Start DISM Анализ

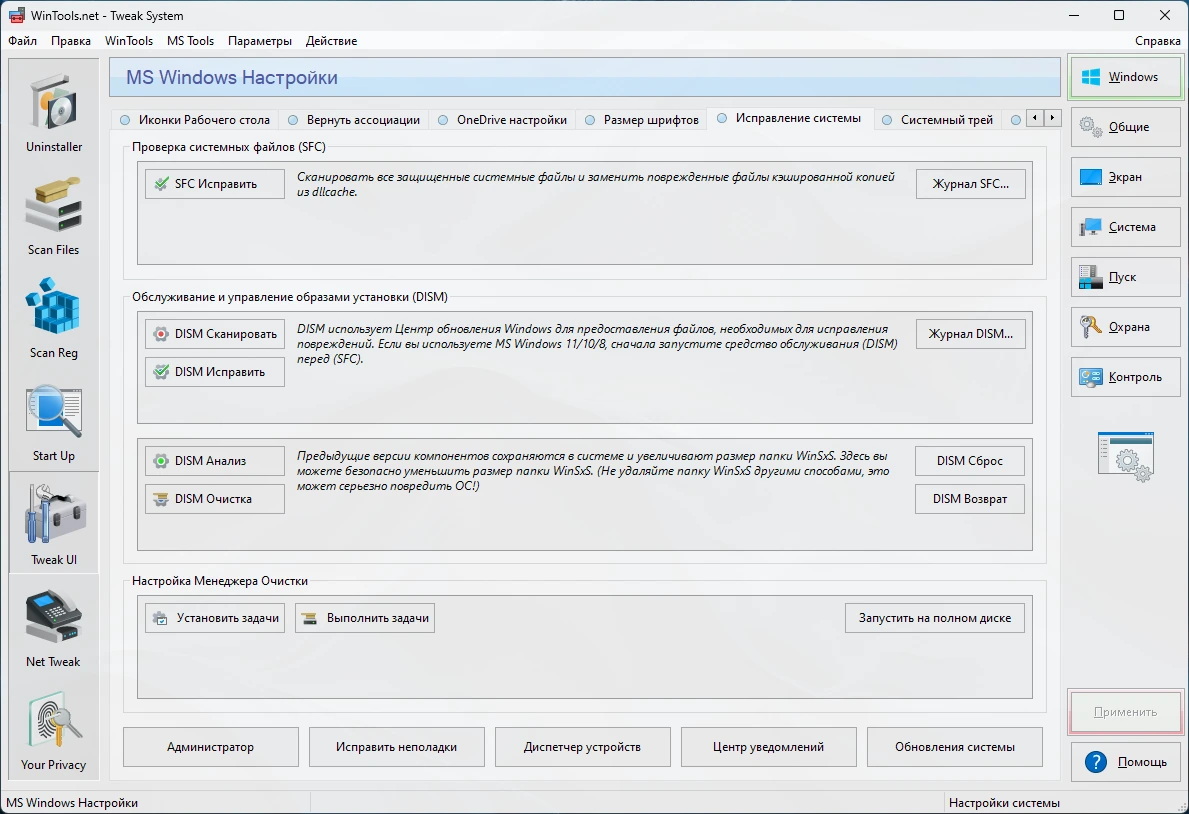pyautogui.click(x=215, y=460)
